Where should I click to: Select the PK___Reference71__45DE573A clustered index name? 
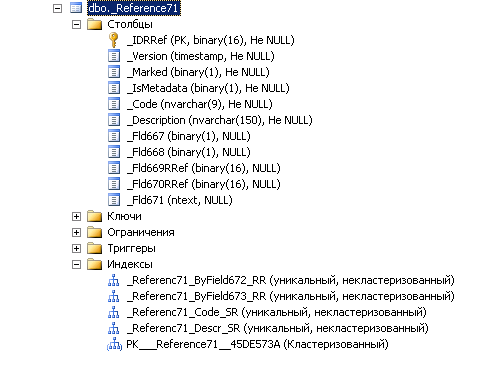coord(258,344)
